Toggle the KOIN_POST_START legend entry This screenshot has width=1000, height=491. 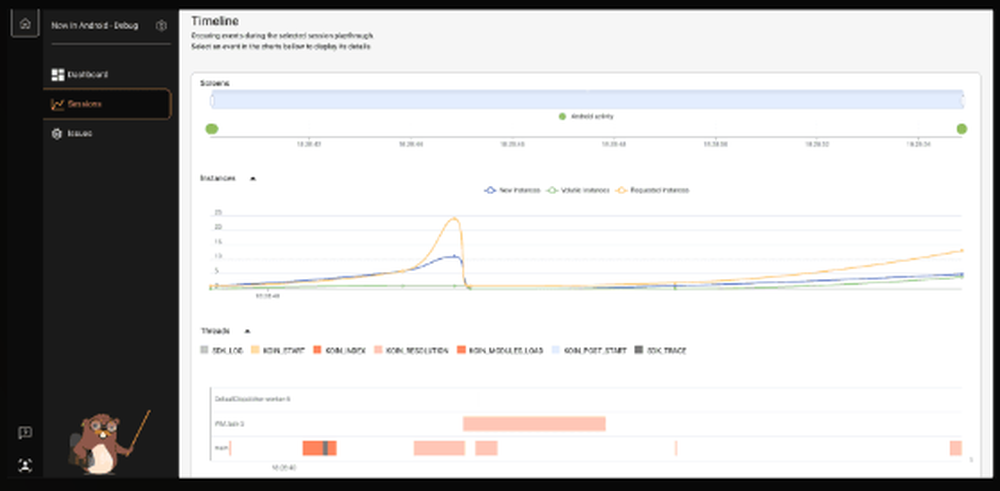point(588,350)
